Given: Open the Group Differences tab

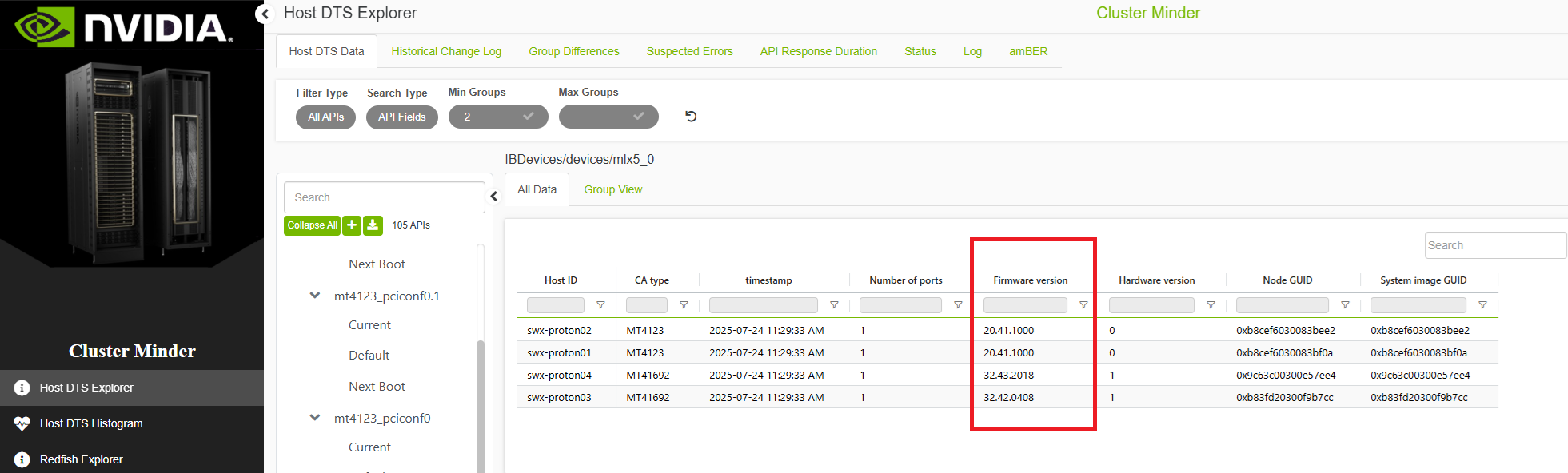Looking at the screenshot, I should 574,51.
